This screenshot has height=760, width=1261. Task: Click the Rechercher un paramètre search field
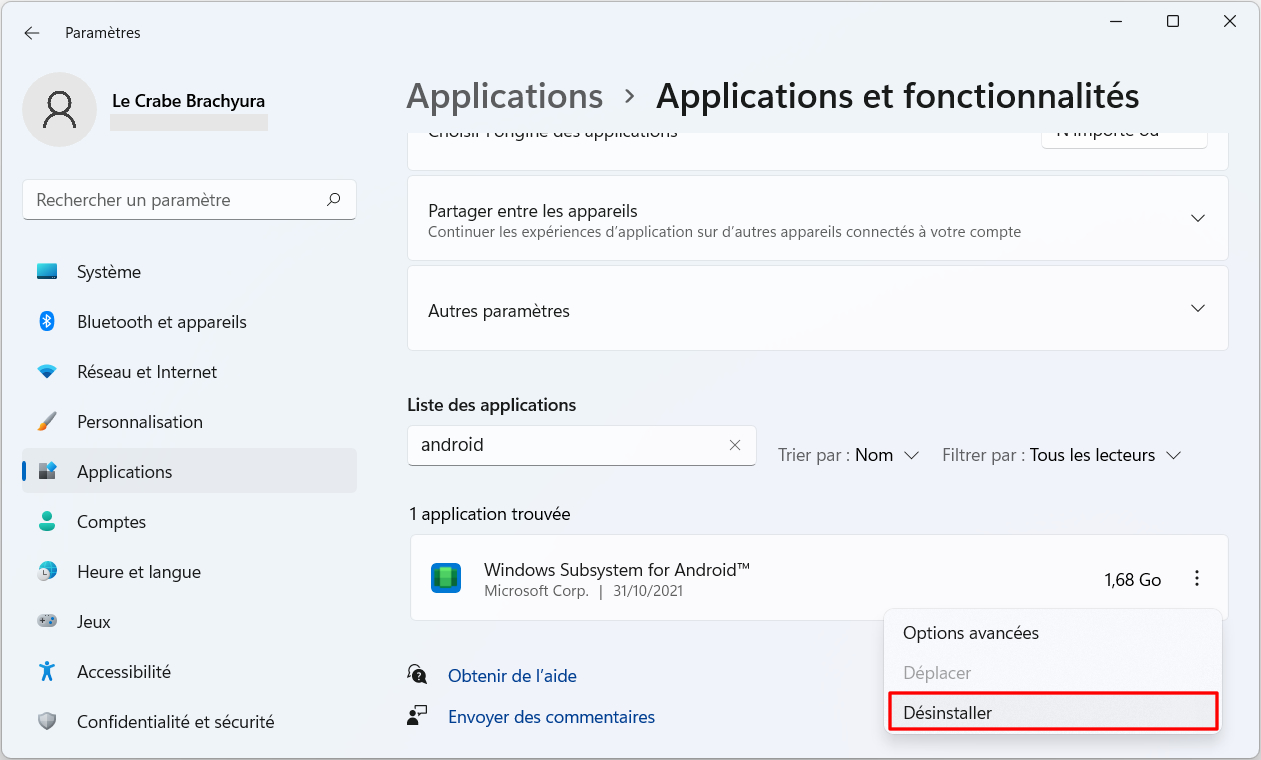(x=189, y=200)
